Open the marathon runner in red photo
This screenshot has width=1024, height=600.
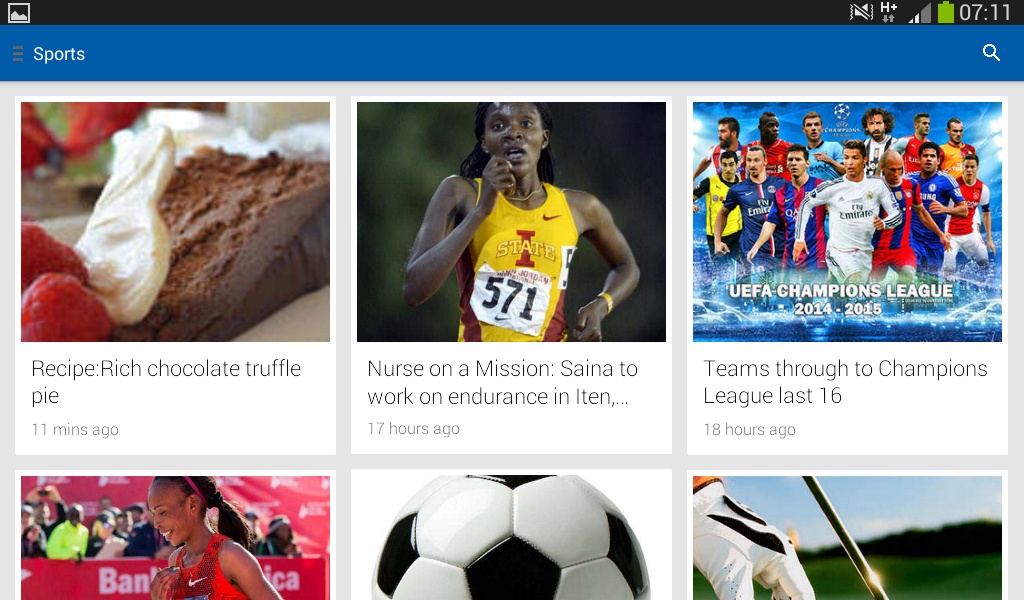(175, 537)
